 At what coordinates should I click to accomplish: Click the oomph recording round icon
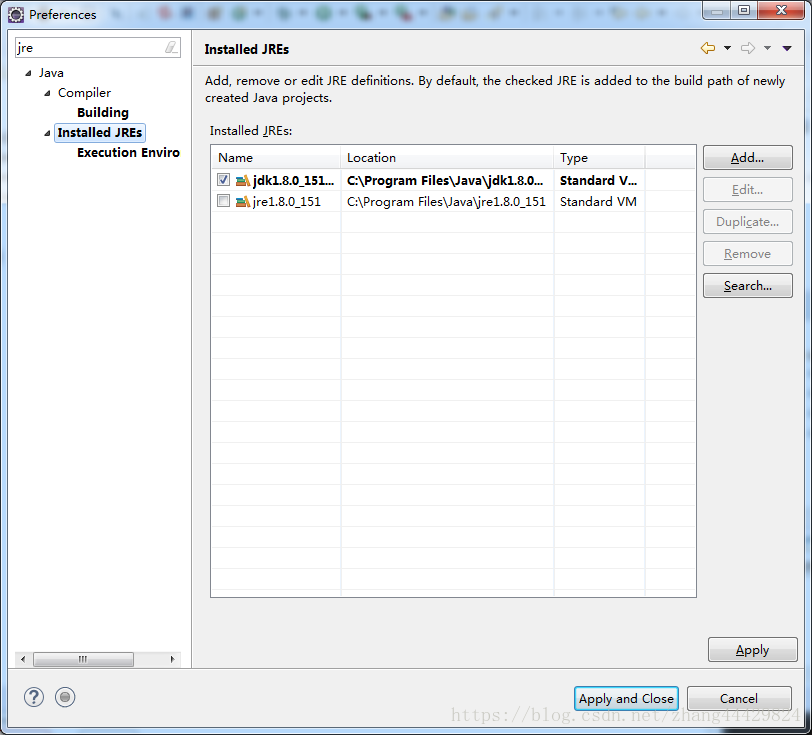(65, 697)
